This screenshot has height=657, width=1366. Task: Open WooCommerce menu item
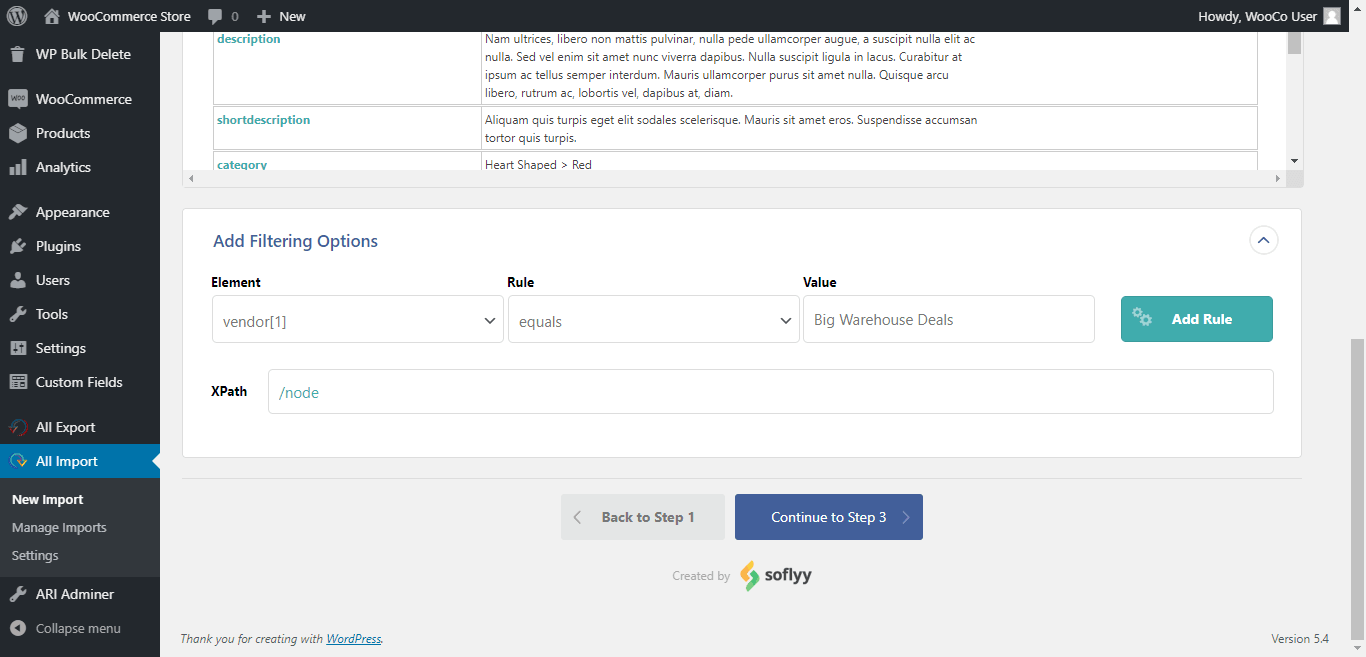80,99
